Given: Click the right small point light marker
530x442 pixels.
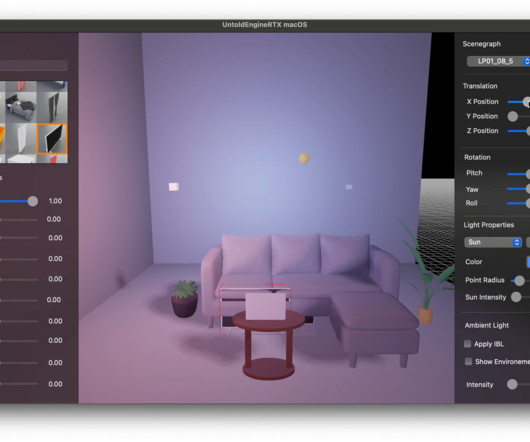Looking at the screenshot, I should click(x=349, y=187).
